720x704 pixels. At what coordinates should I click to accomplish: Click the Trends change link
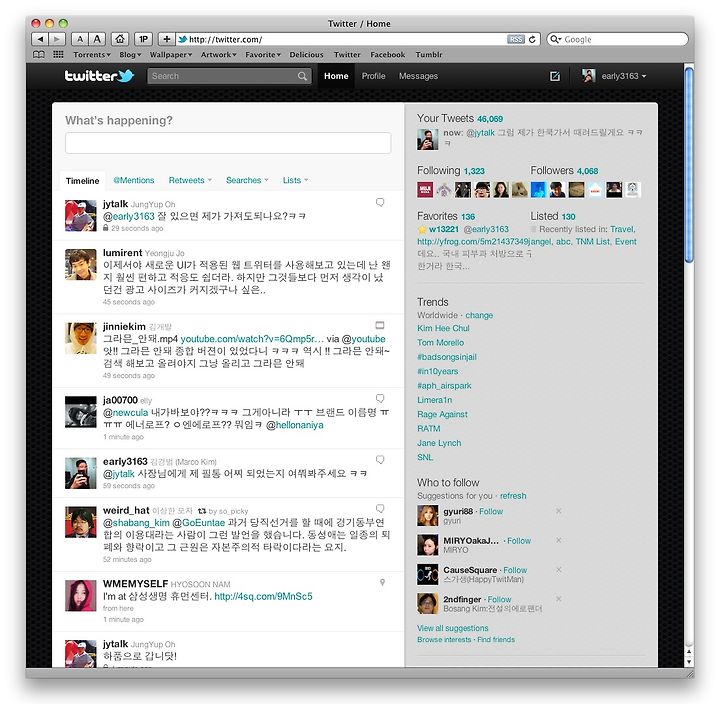coord(479,315)
